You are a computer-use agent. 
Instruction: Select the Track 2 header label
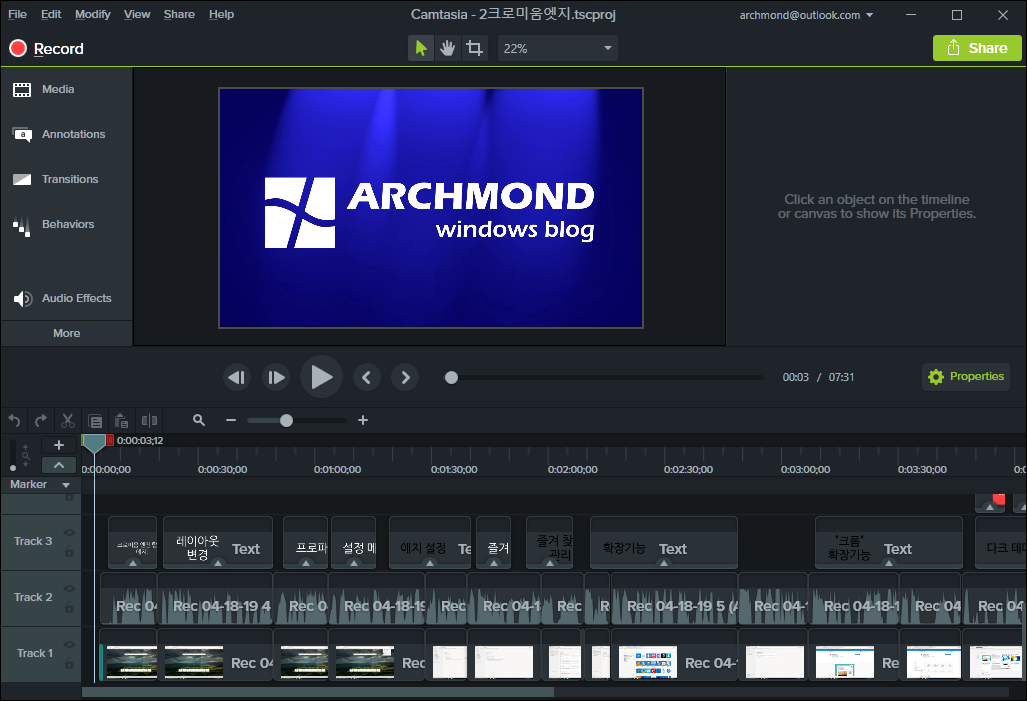pyautogui.click(x=33, y=597)
